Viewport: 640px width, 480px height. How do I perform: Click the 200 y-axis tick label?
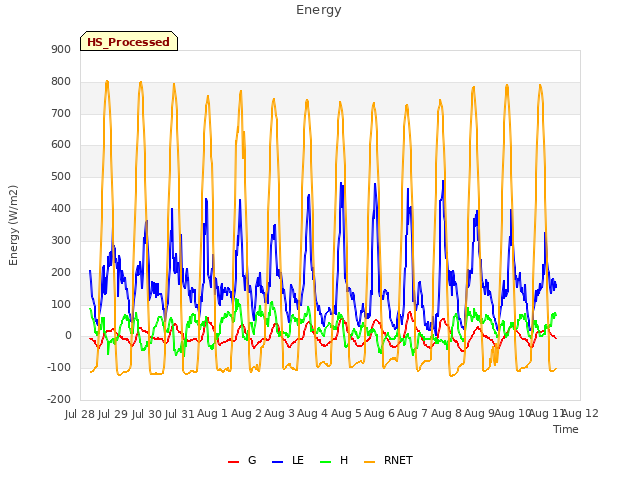[x=61, y=272]
